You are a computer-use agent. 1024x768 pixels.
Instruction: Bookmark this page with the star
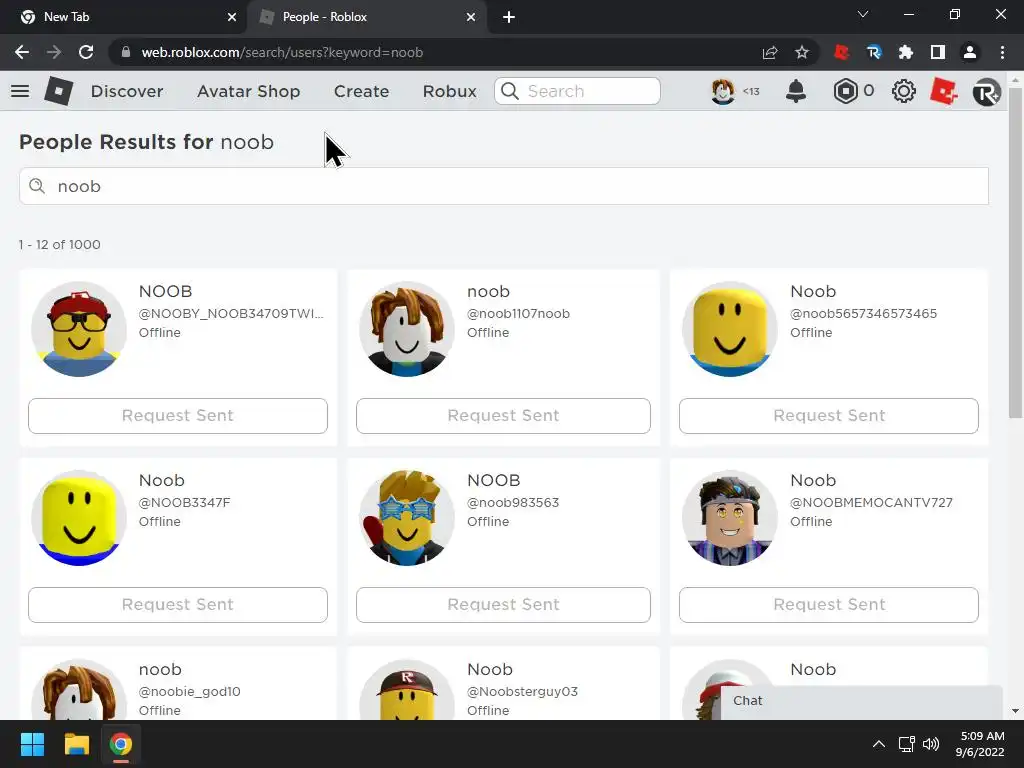(x=802, y=52)
